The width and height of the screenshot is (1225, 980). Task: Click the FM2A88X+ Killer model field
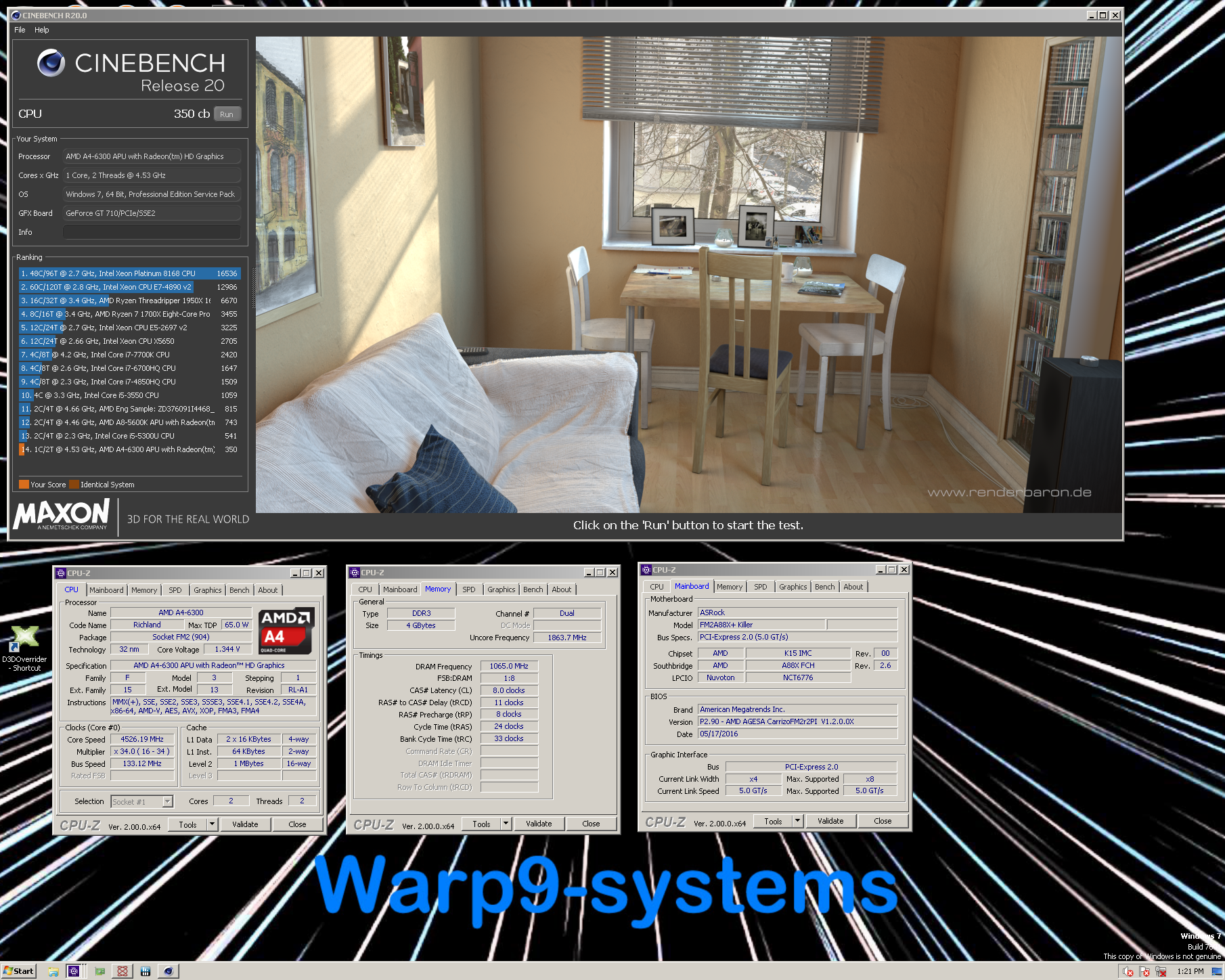[761, 625]
